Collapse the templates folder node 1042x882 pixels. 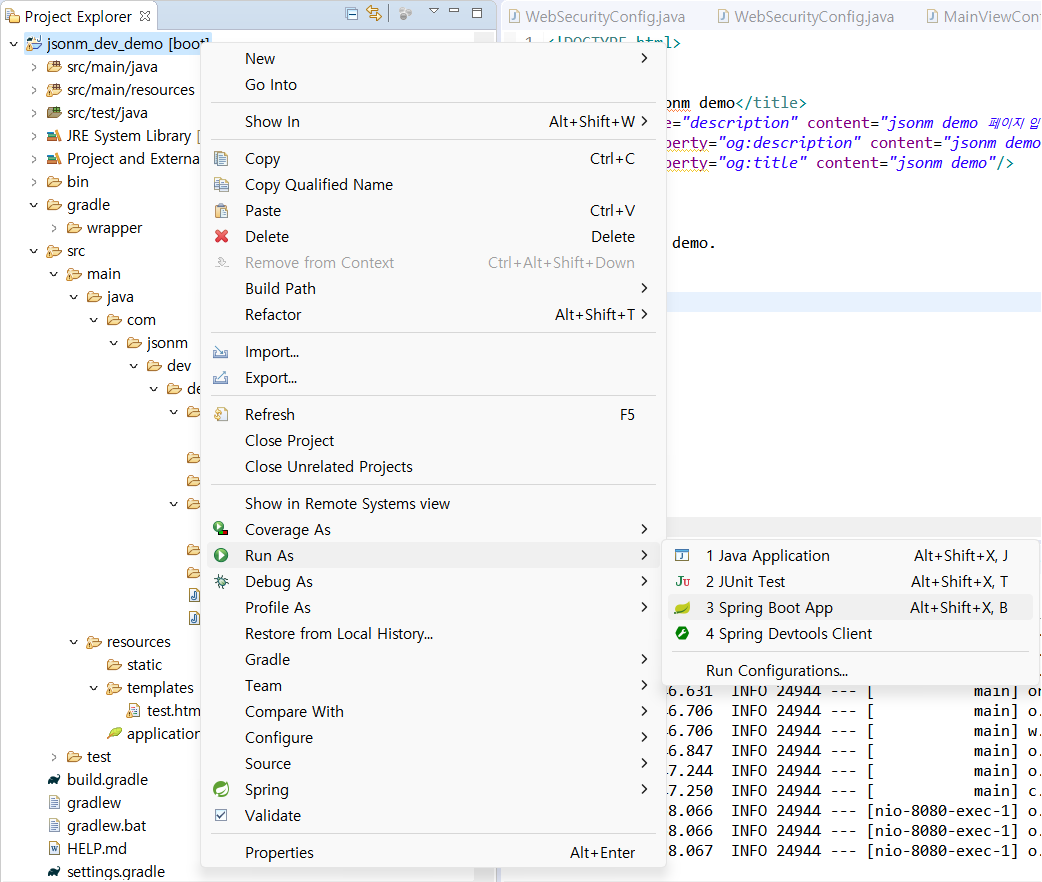click(94, 688)
